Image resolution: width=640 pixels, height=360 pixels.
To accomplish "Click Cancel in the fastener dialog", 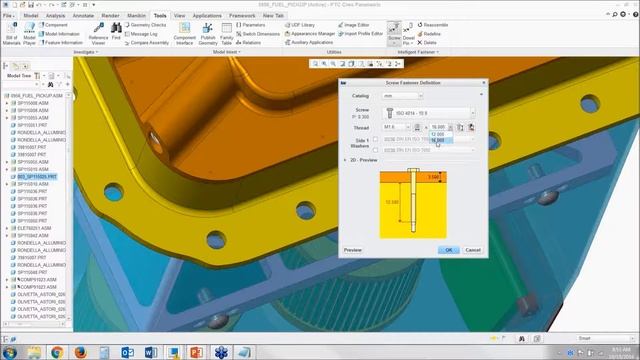I will (473, 250).
